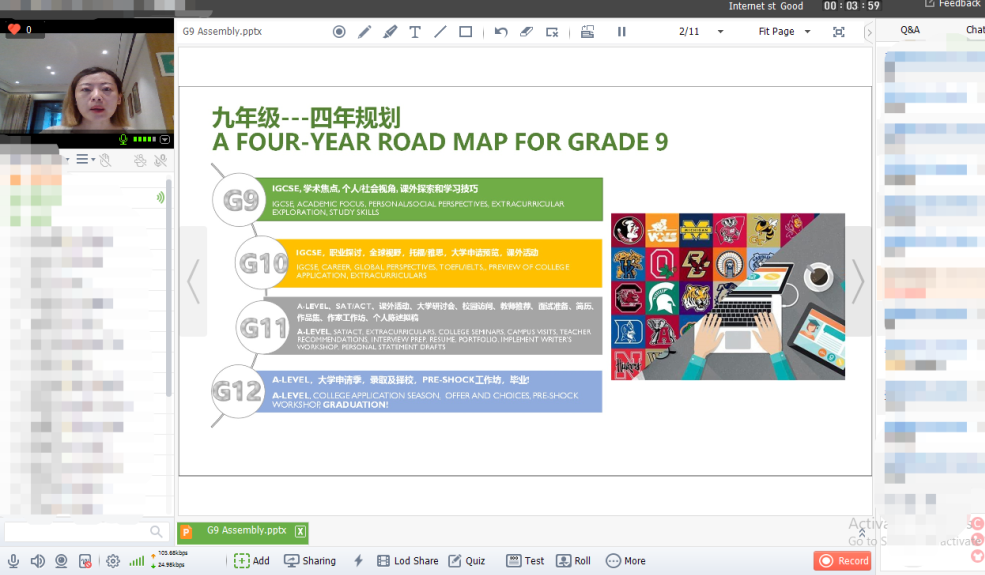
Task: Click the attendee list scrollbar
Action: click(168, 288)
